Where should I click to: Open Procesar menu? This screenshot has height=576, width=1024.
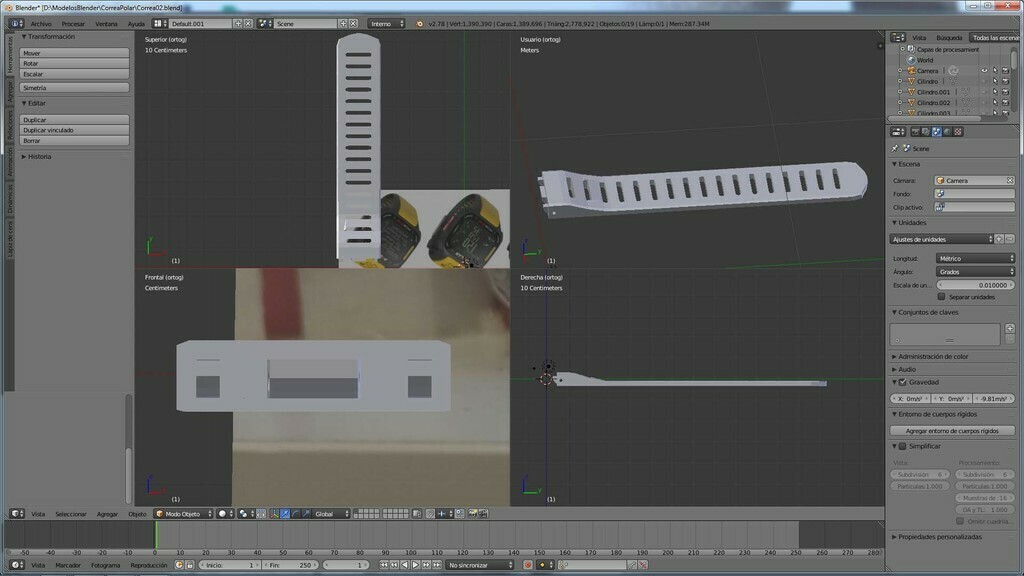pos(73,24)
